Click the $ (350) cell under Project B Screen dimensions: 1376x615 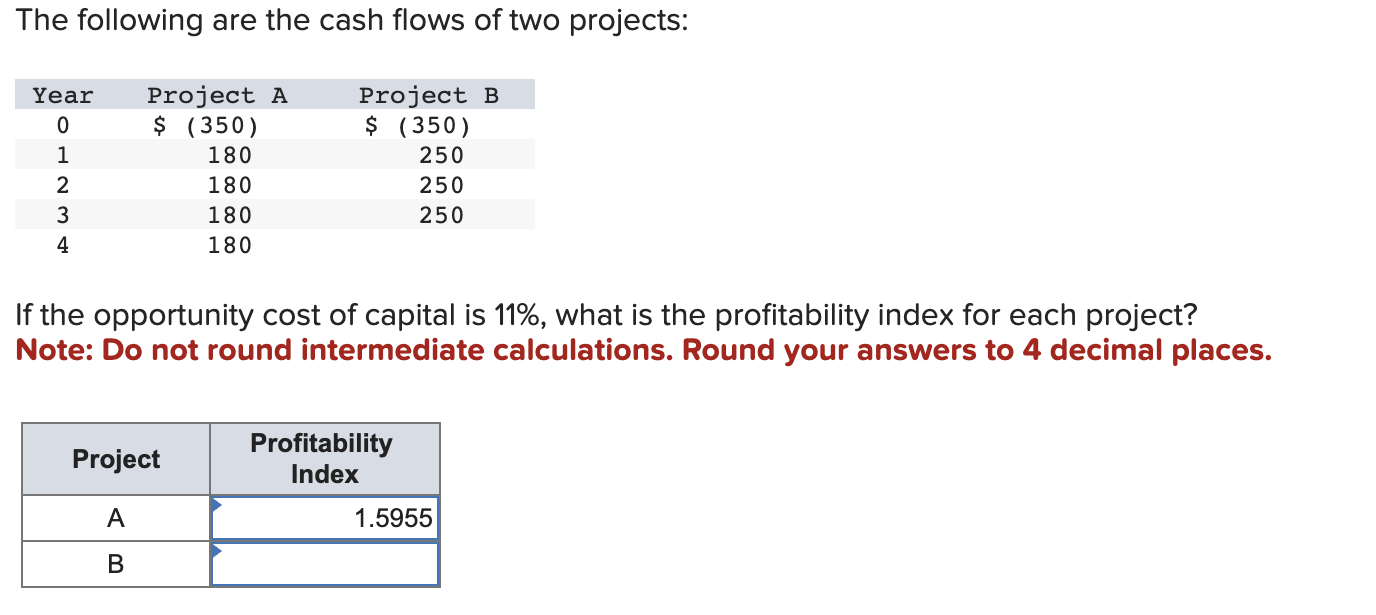[418, 124]
